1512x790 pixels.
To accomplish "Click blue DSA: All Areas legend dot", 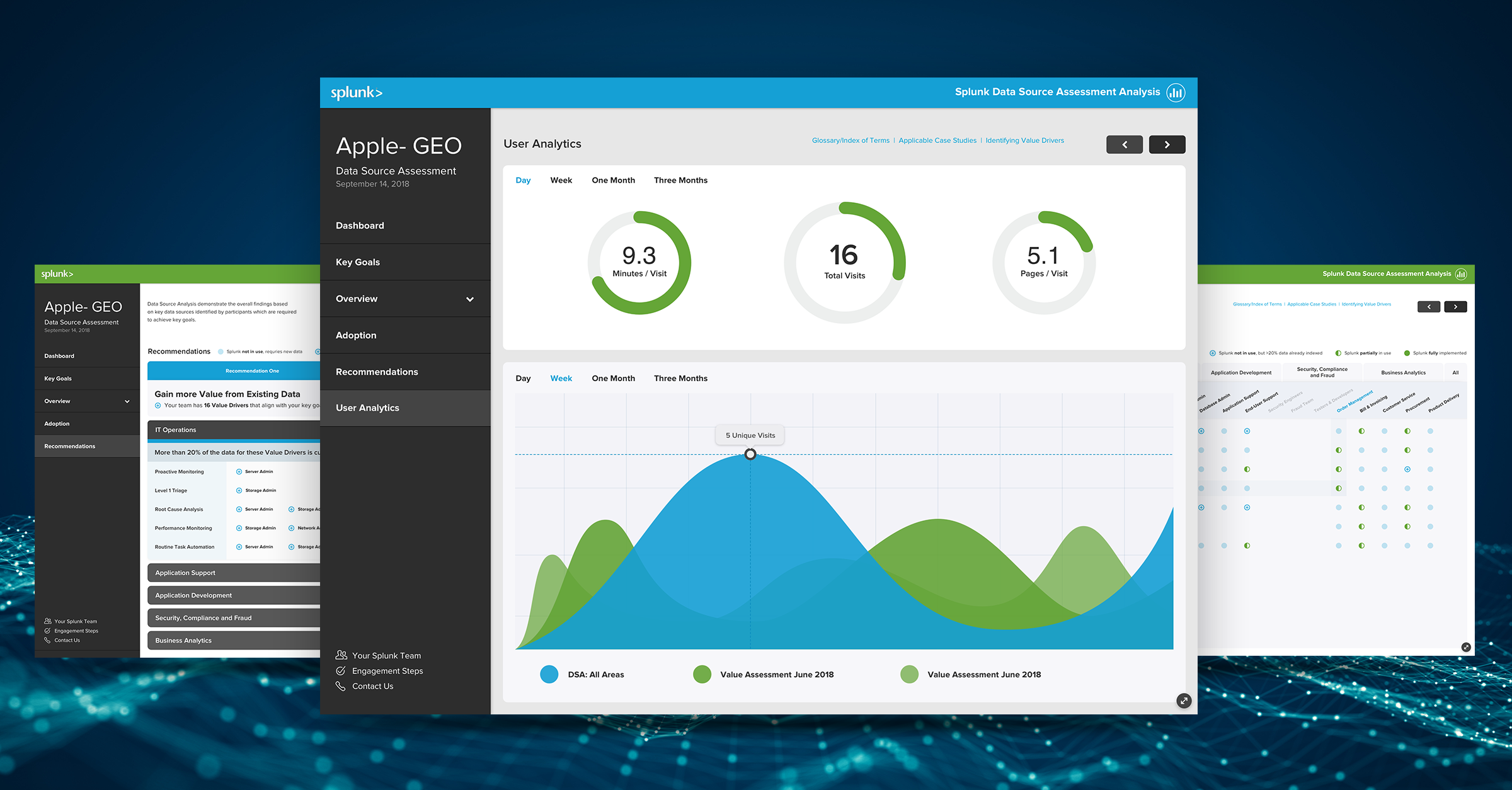I will tap(549, 674).
